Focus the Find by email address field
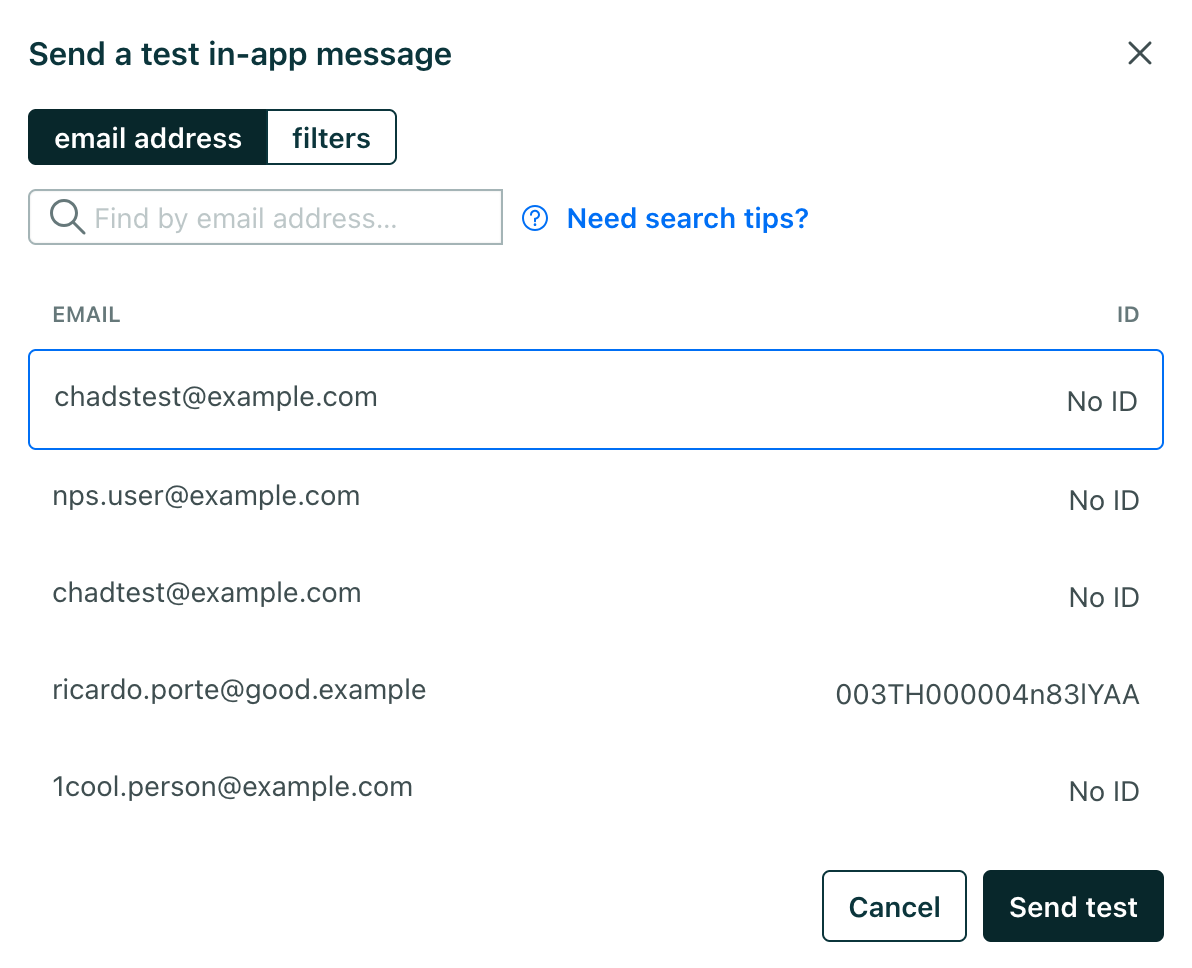 pyautogui.click(x=290, y=218)
